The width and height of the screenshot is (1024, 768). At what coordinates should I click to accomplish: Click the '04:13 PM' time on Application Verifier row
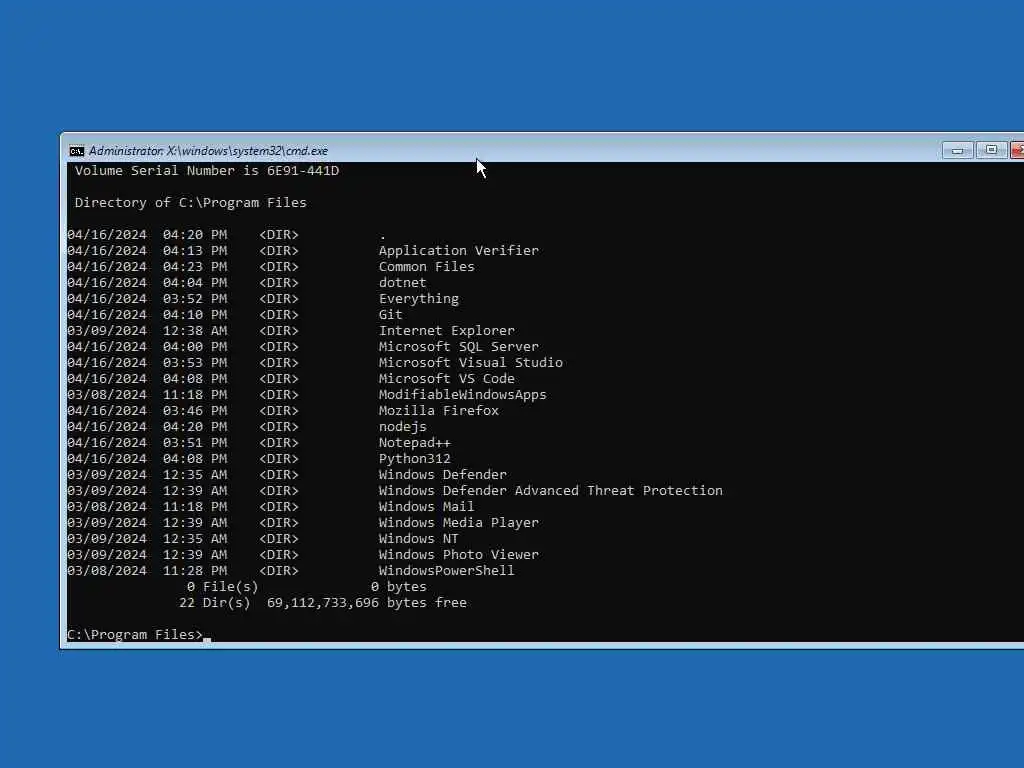point(195,251)
